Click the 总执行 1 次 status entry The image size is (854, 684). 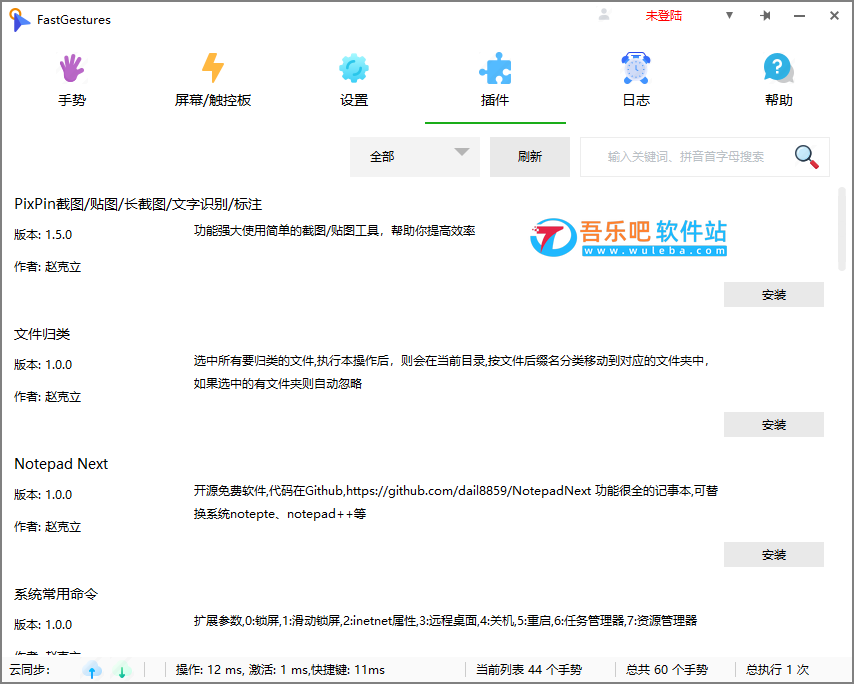tap(777, 670)
